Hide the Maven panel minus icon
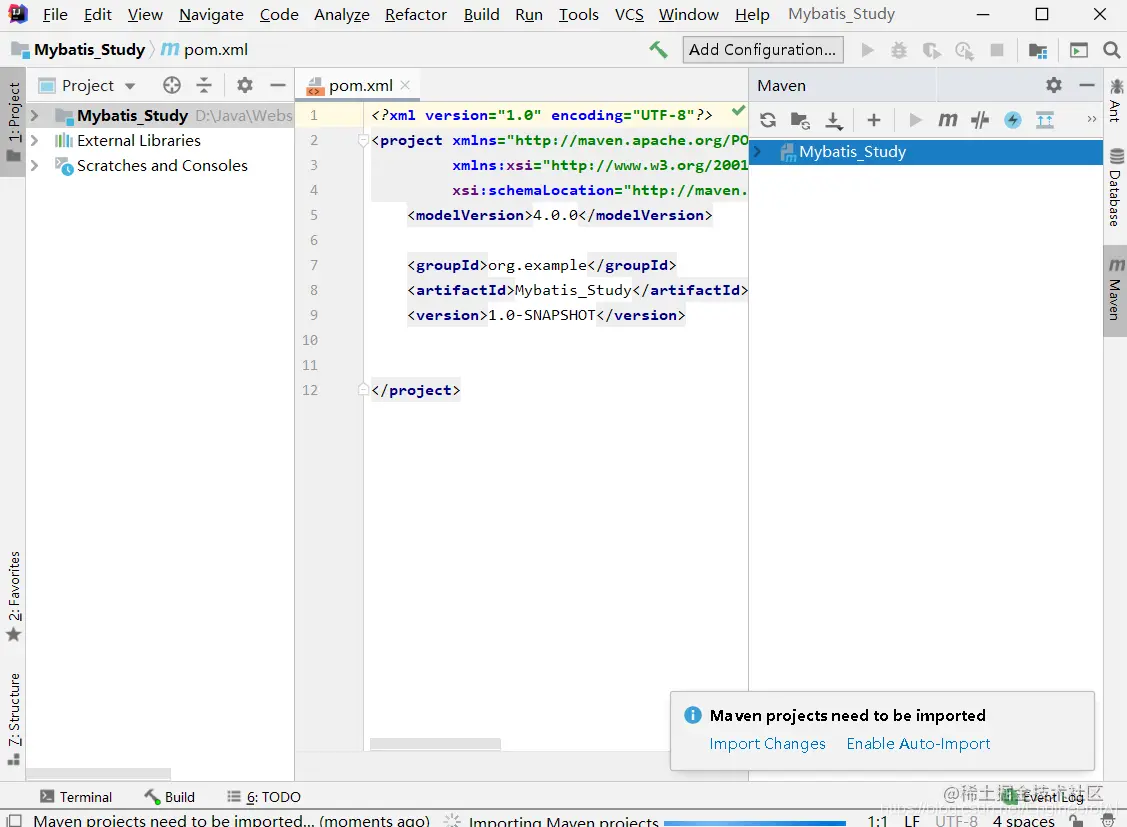 [1087, 86]
